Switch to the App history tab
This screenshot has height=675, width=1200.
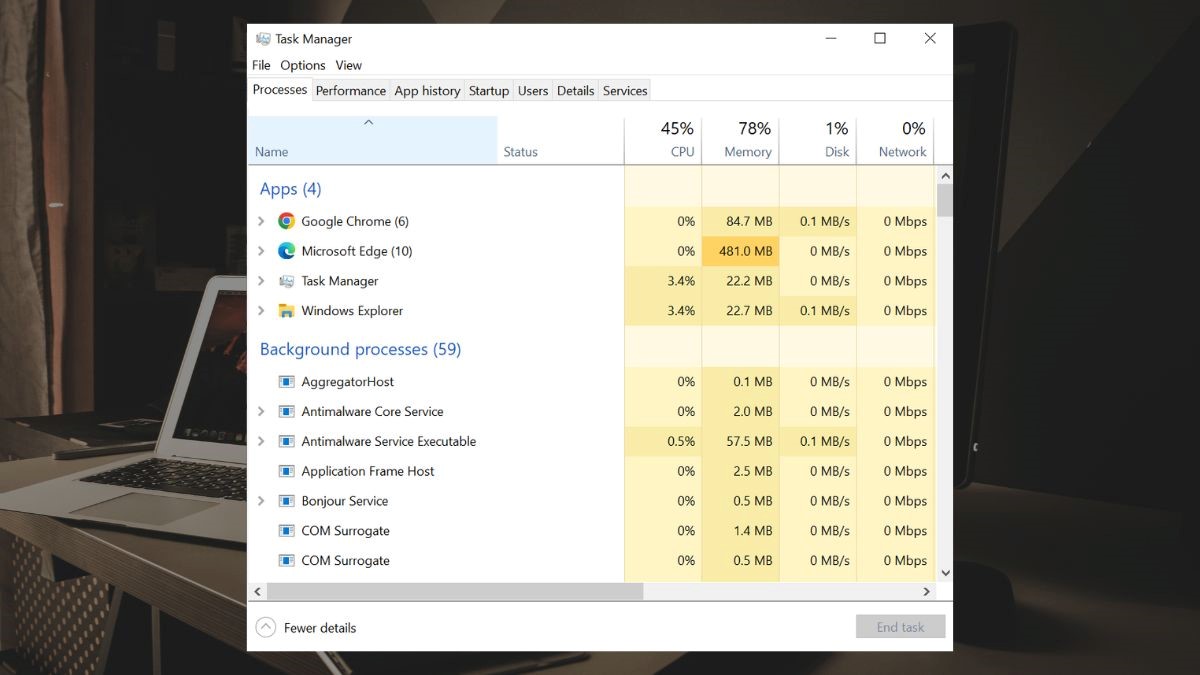click(427, 91)
